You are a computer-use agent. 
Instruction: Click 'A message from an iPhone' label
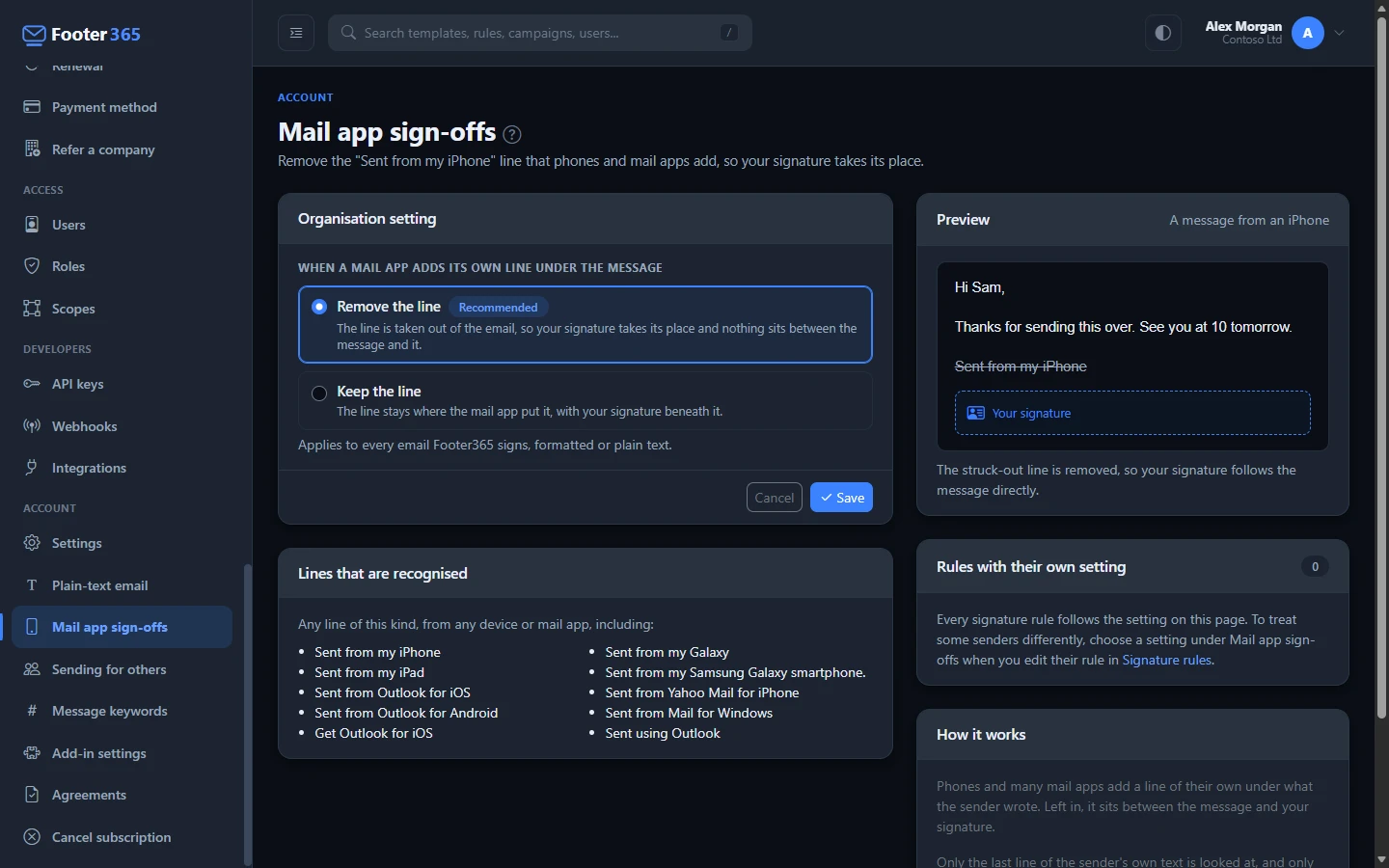click(1249, 220)
